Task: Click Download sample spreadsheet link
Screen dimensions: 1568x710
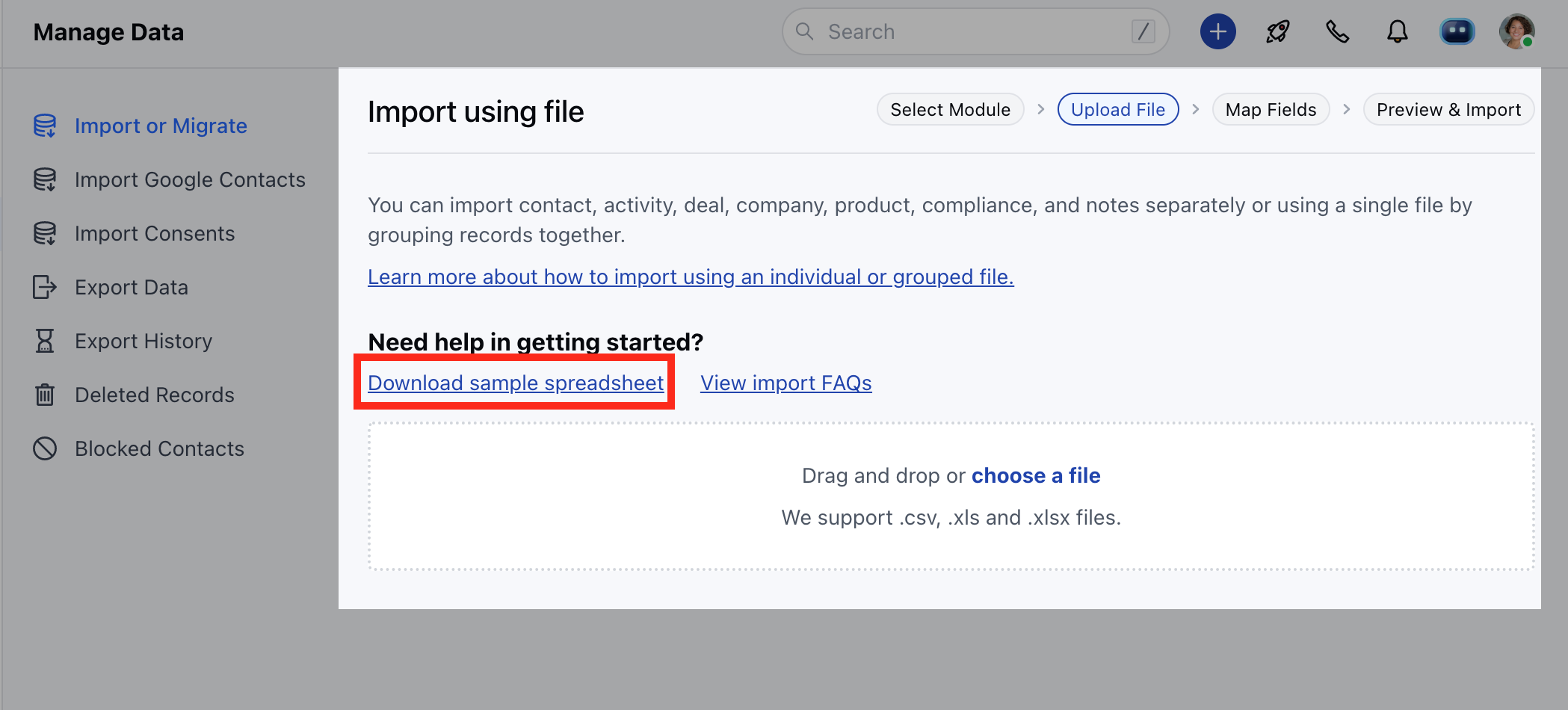Action: (516, 383)
